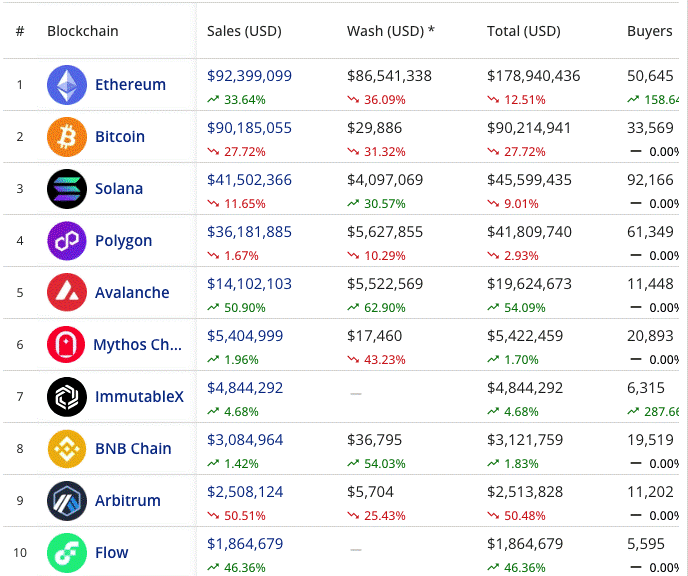
Task: Click the Flow logo icon
Action: [x=67, y=553]
